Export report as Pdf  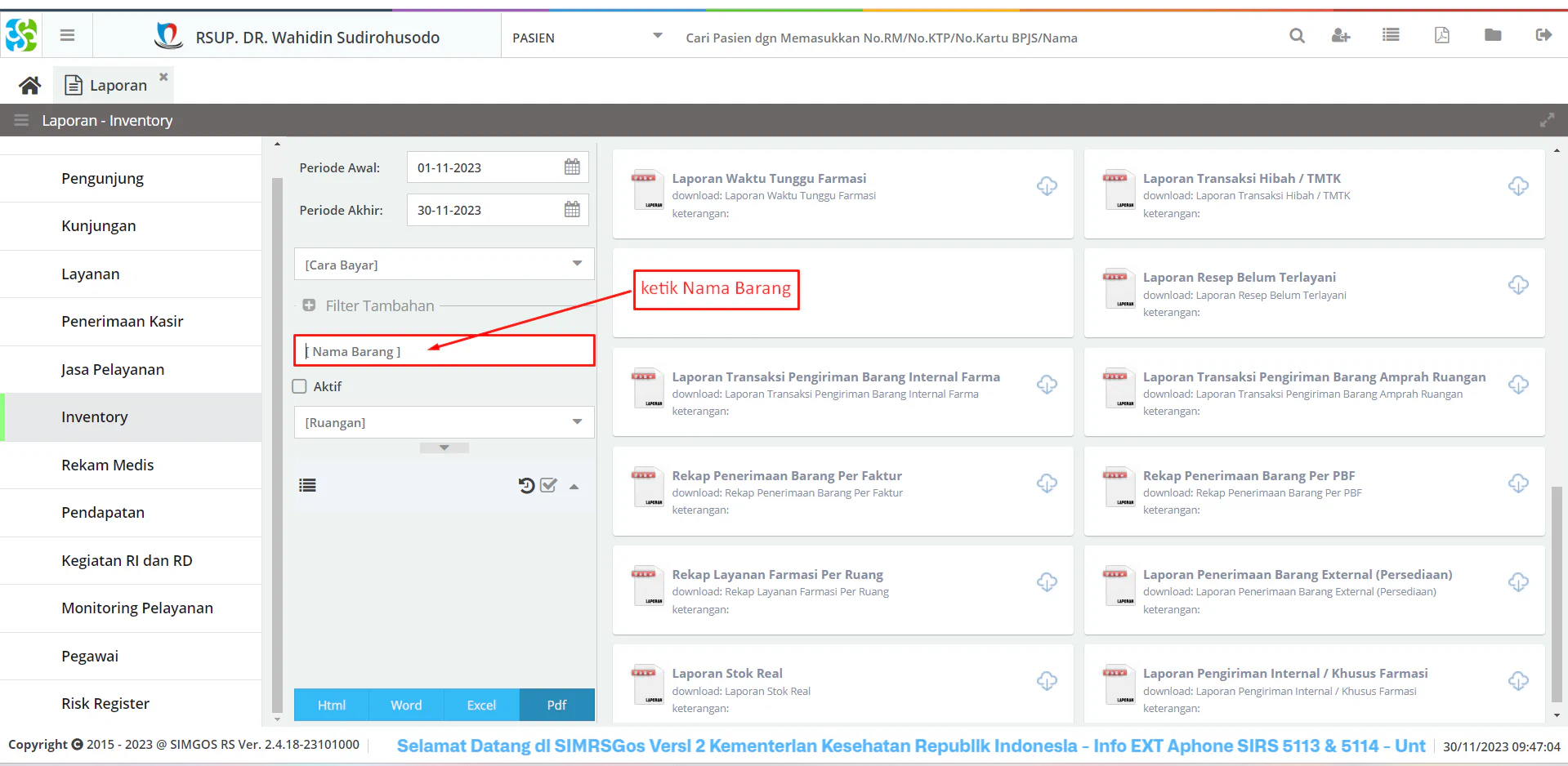[556, 705]
